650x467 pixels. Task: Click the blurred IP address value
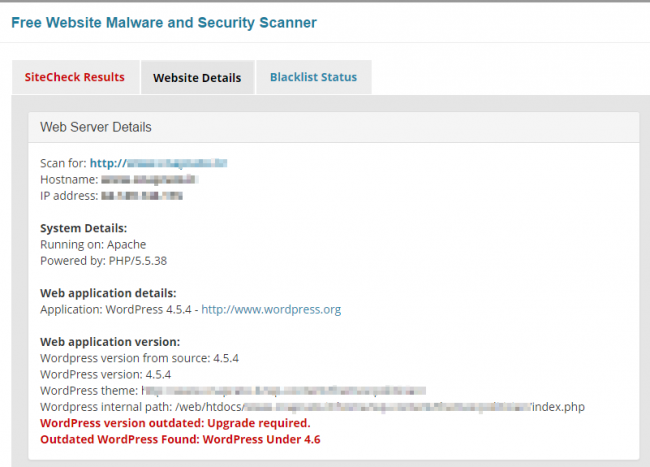pos(142,196)
